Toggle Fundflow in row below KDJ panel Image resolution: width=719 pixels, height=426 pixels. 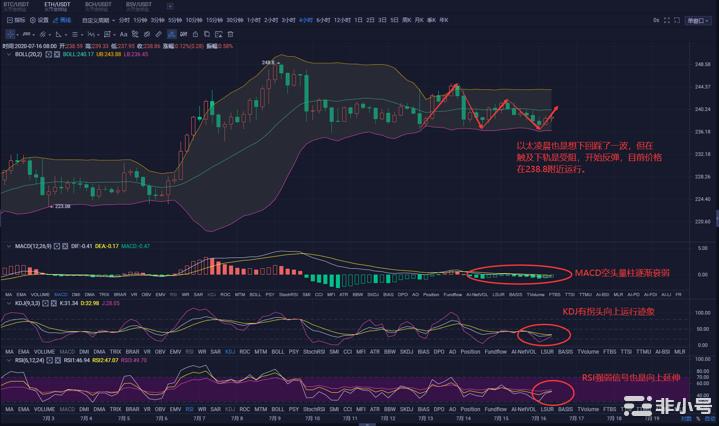tap(495, 352)
